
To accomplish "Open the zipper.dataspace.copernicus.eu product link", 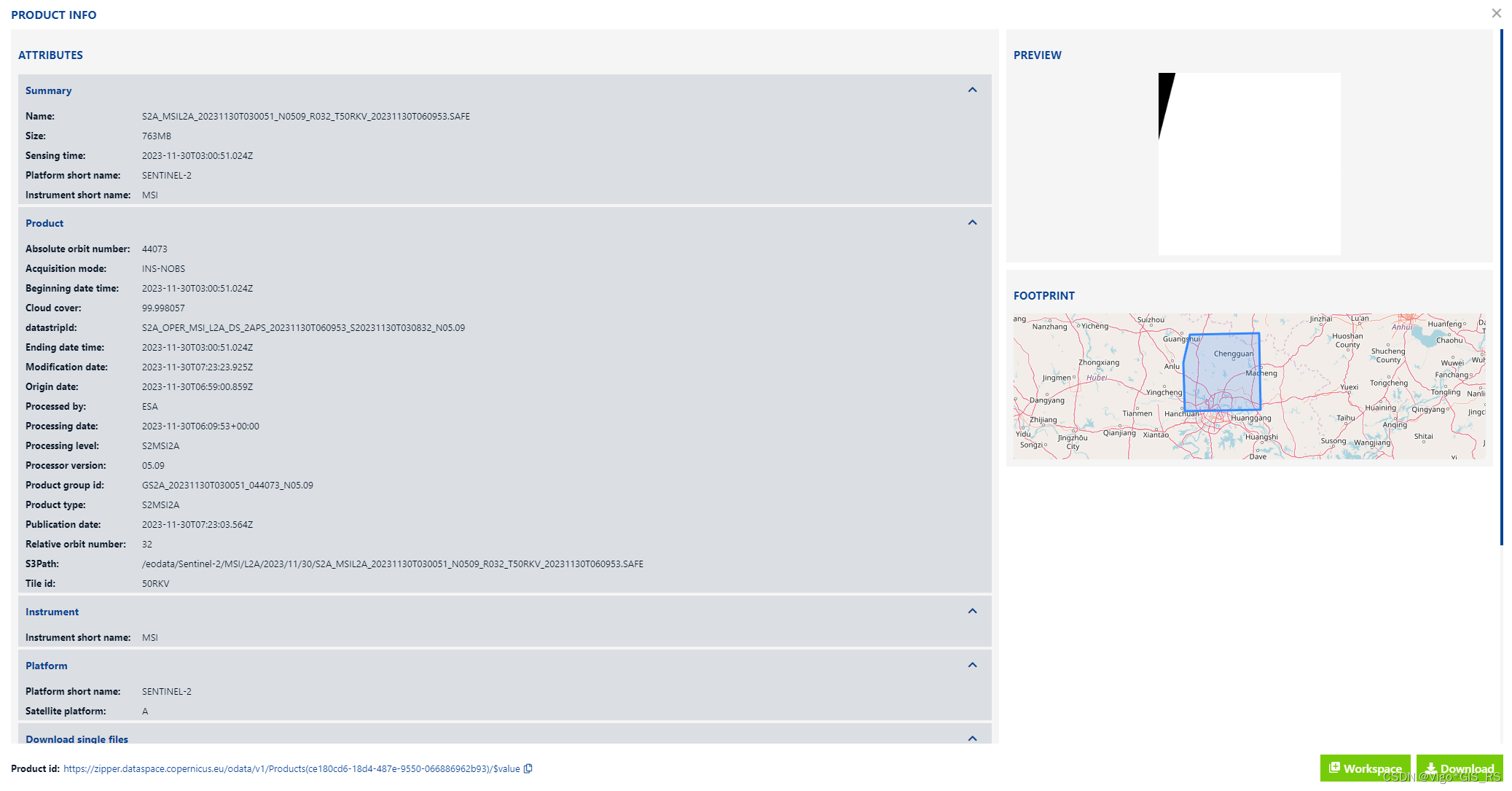I will pos(291,768).
